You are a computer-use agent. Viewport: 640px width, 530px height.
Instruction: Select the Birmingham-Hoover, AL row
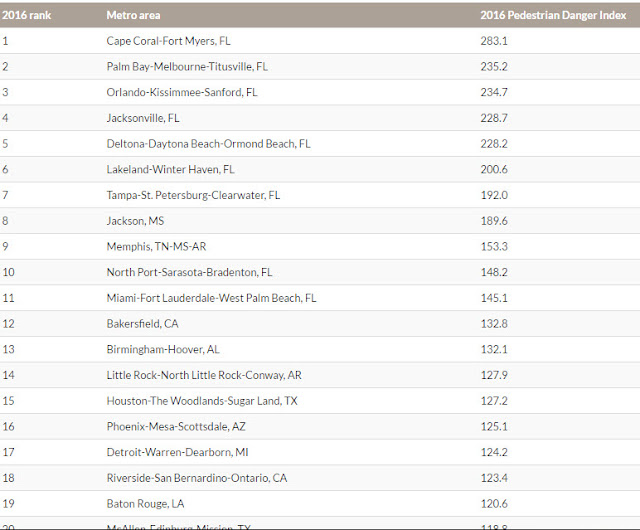[x=320, y=350]
